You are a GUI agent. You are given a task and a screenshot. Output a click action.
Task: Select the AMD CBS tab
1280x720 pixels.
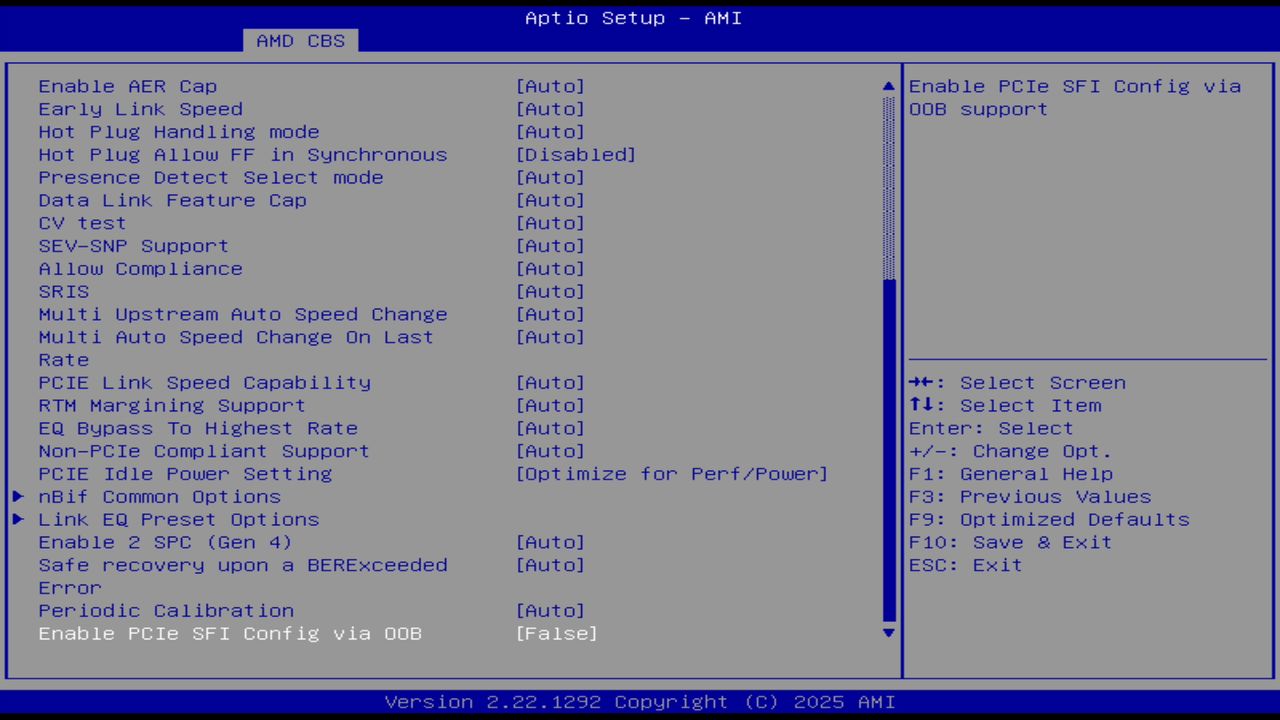(300, 41)
